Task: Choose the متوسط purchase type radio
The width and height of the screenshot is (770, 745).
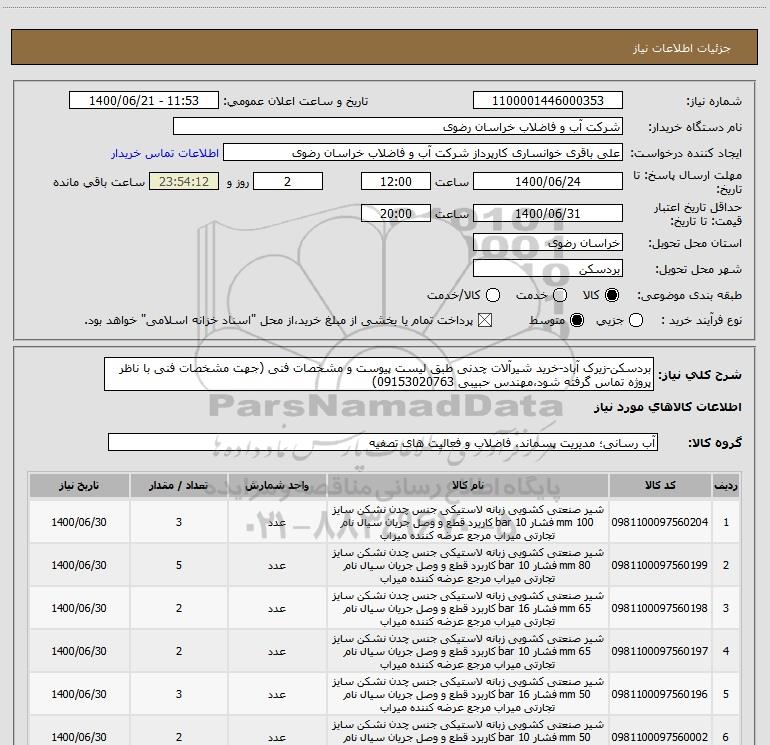Action: click(577, 321)
